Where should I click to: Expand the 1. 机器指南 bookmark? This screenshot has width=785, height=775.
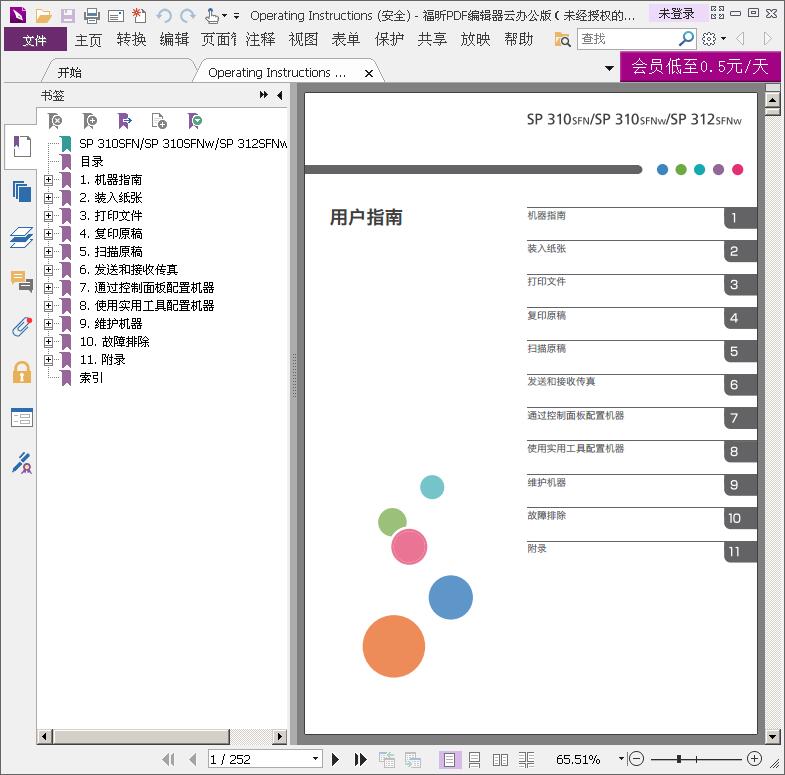click(49, 180)
